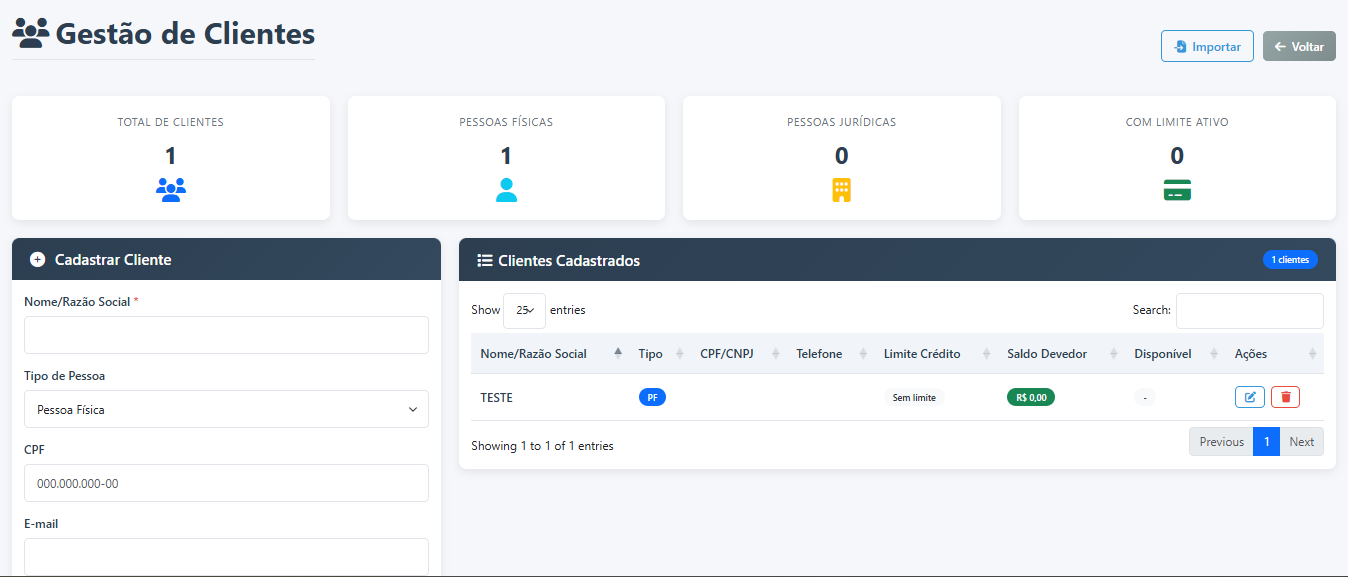Click the Pessoas Físicas card label

[x=506, y=122]
